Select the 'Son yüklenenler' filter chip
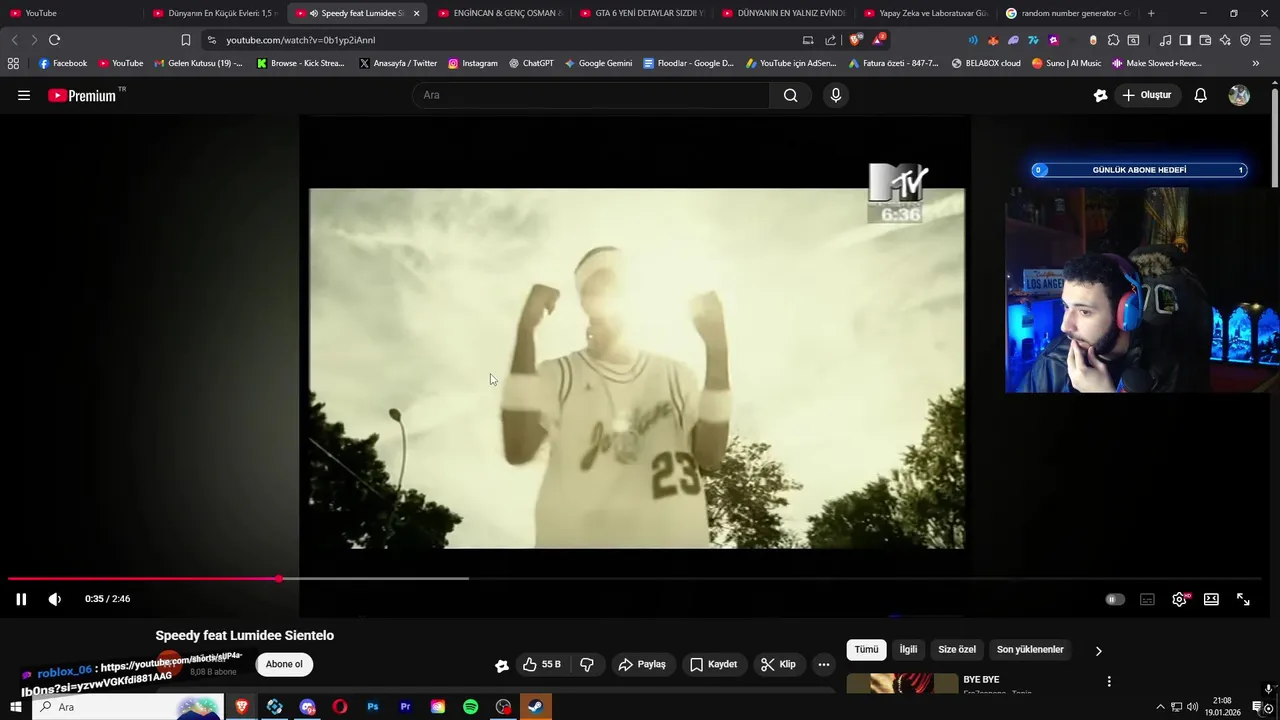1280x720 pixels. click(x=1030, y=650)
